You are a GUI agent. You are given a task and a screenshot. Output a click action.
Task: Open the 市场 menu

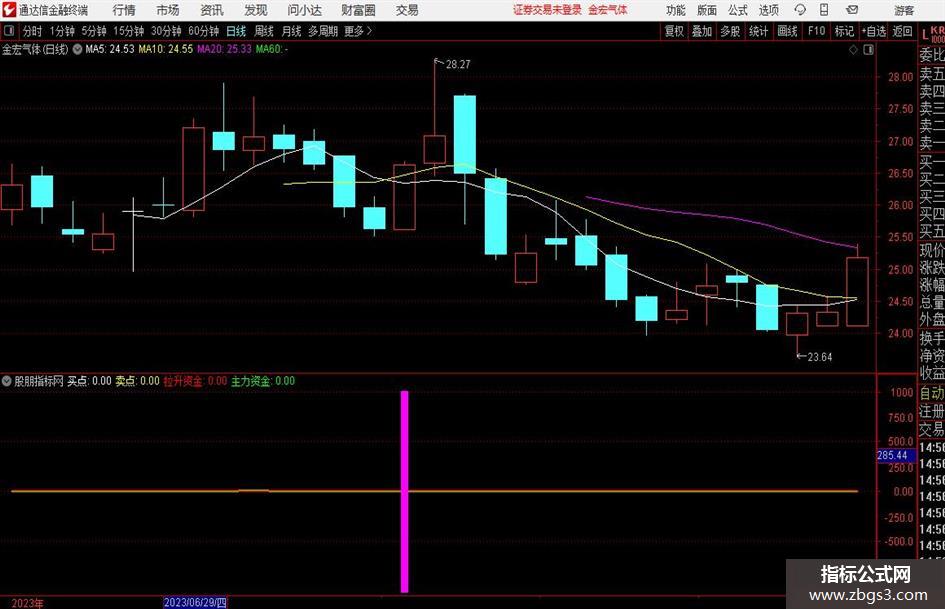[168, 10]
